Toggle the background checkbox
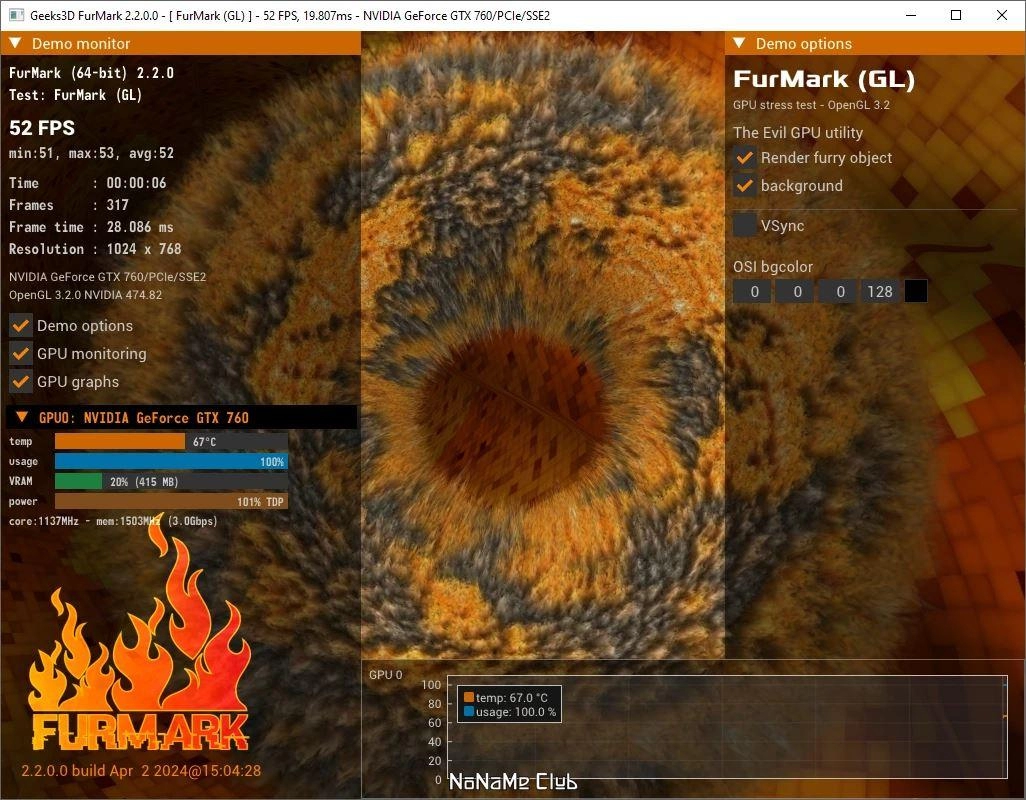Viewport: 1026px width, 800px height. pos(745,186)
